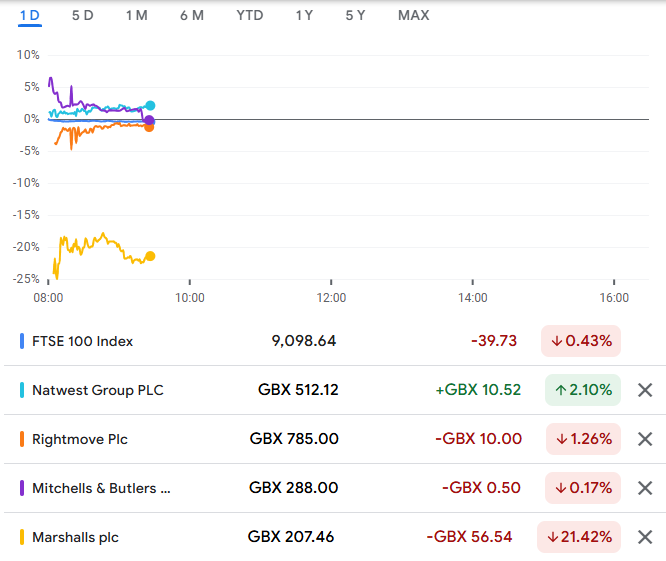Click the 12:00 time axis label

pyautogui.click(x=331, y=298)
